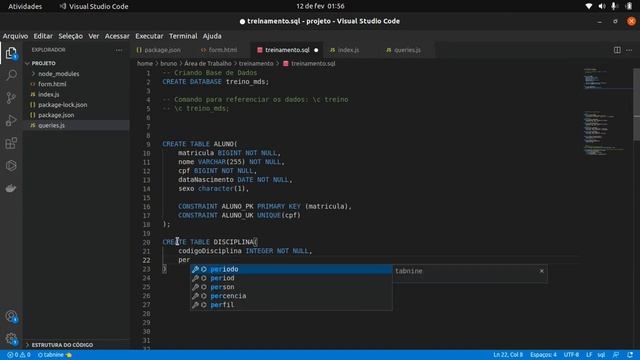Click the tabnine status bar item

(54, 355)
